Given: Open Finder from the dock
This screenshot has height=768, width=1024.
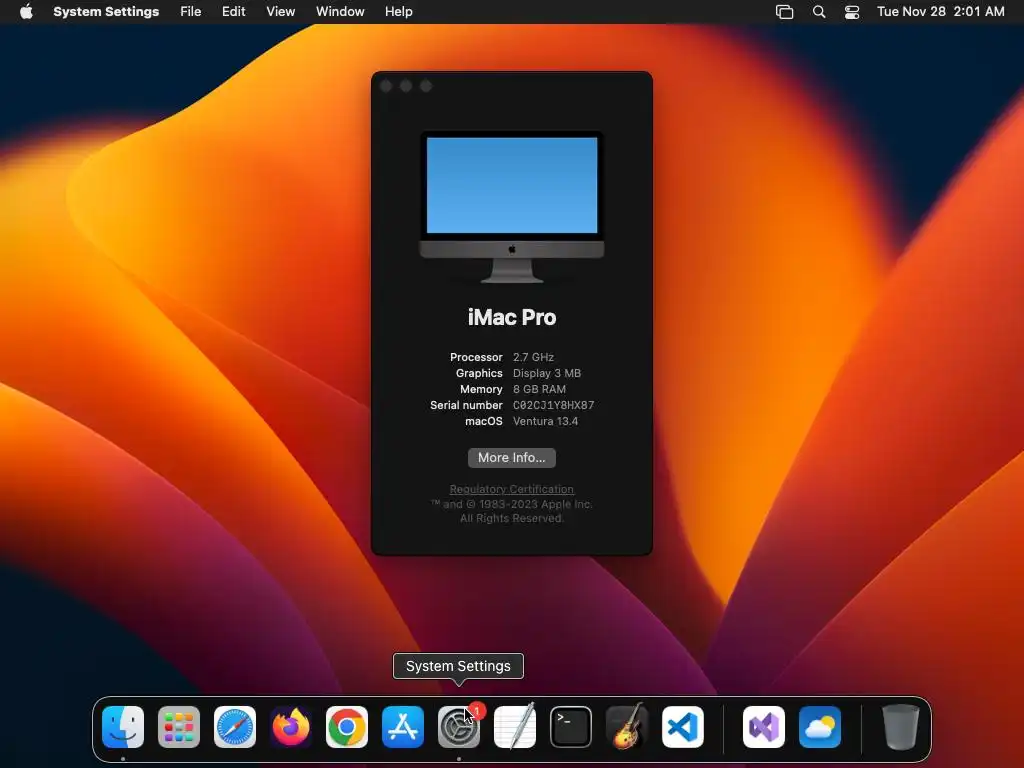Looking at the screenshot, I should (x=123, y=727).
